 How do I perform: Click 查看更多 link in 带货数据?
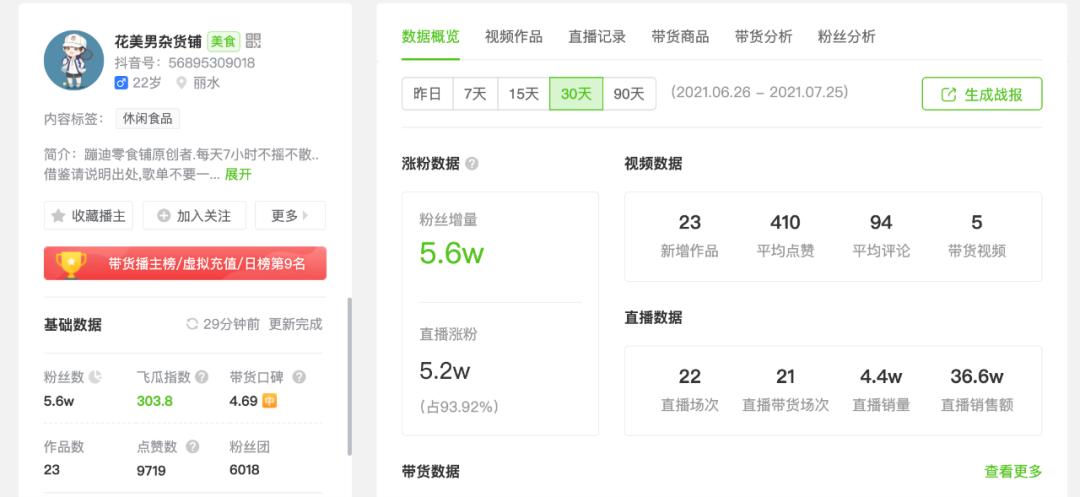pos(1013,471)
